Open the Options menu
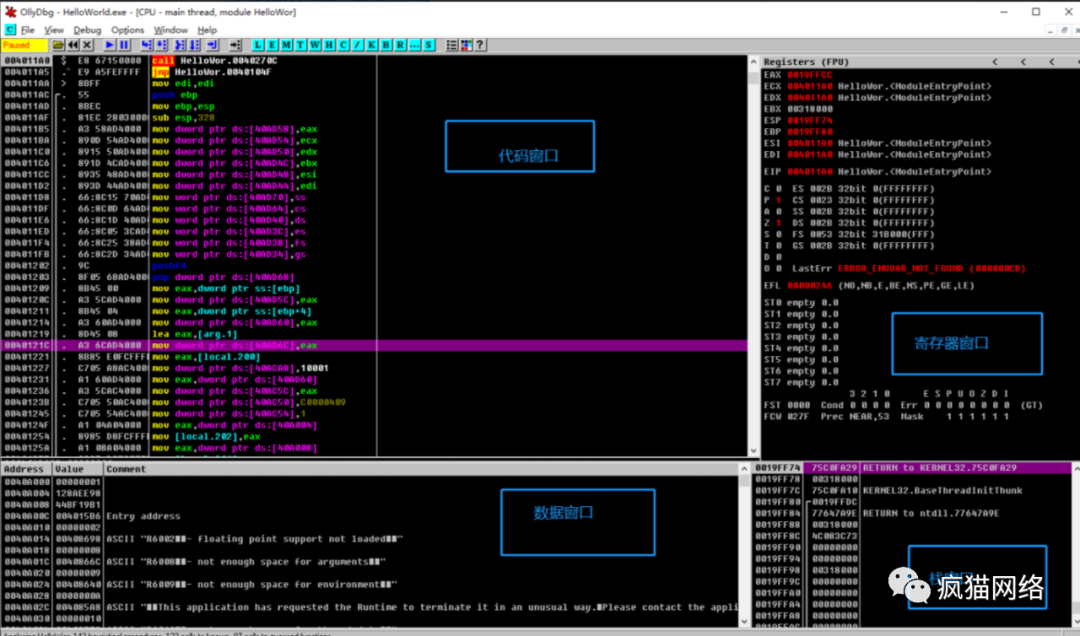 pos(127,30)
